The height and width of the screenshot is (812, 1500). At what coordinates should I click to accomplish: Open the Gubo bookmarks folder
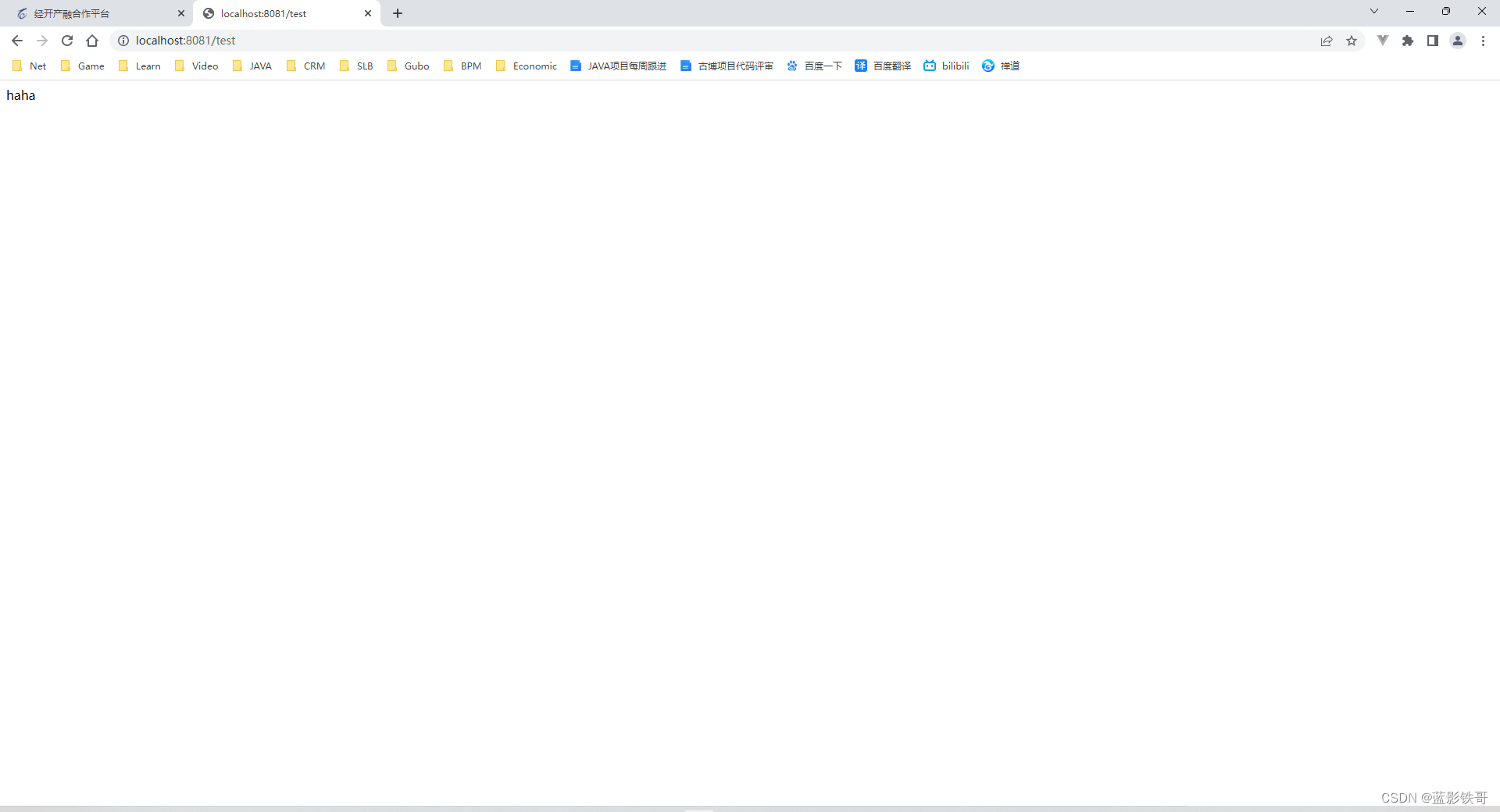tap(409, 66)
